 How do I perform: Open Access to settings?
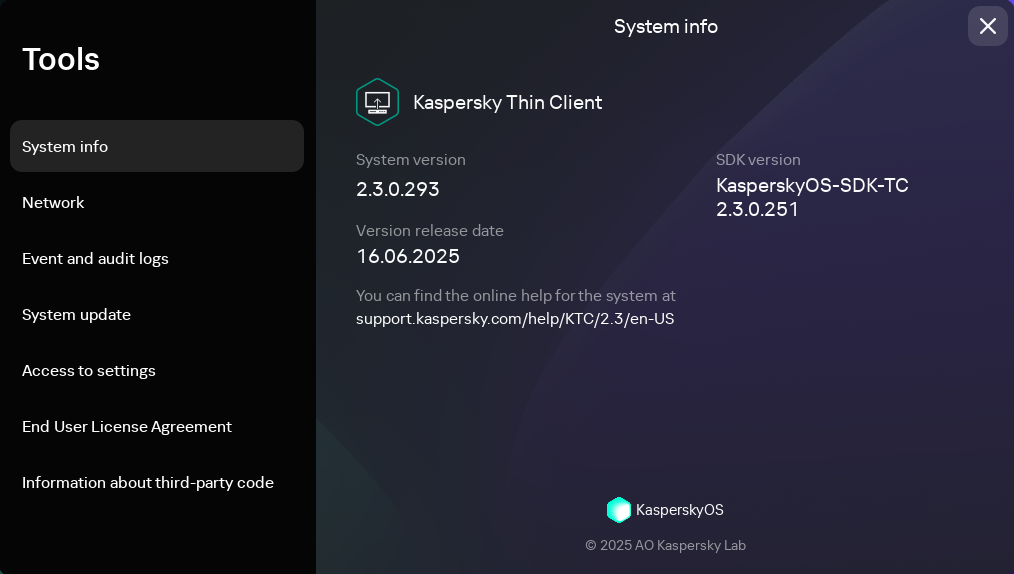tap(89, 370)
